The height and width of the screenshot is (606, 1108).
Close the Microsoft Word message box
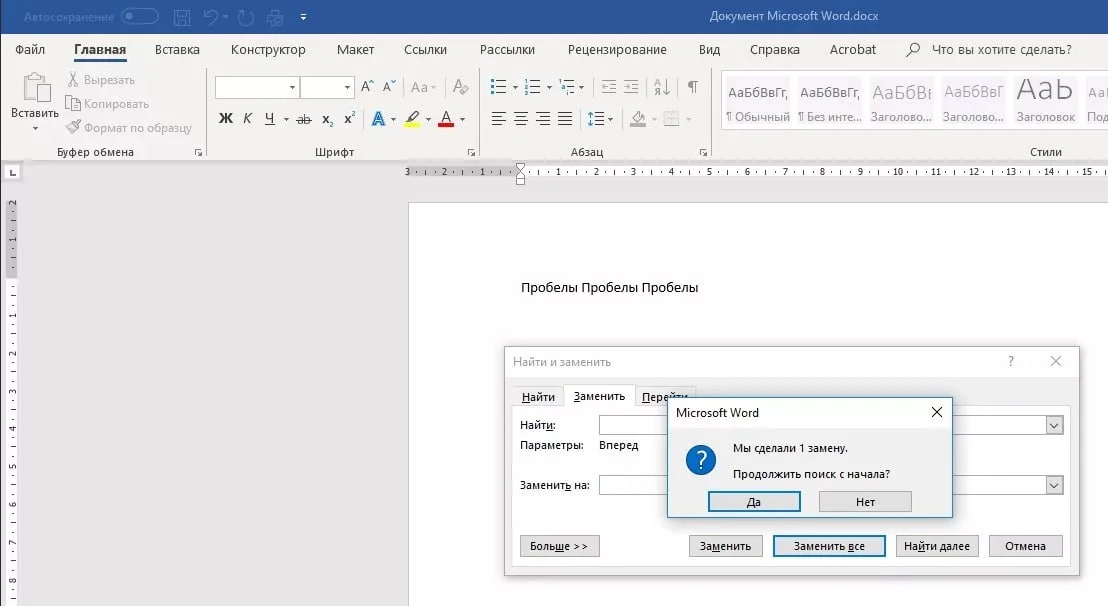tap(936, 412)
